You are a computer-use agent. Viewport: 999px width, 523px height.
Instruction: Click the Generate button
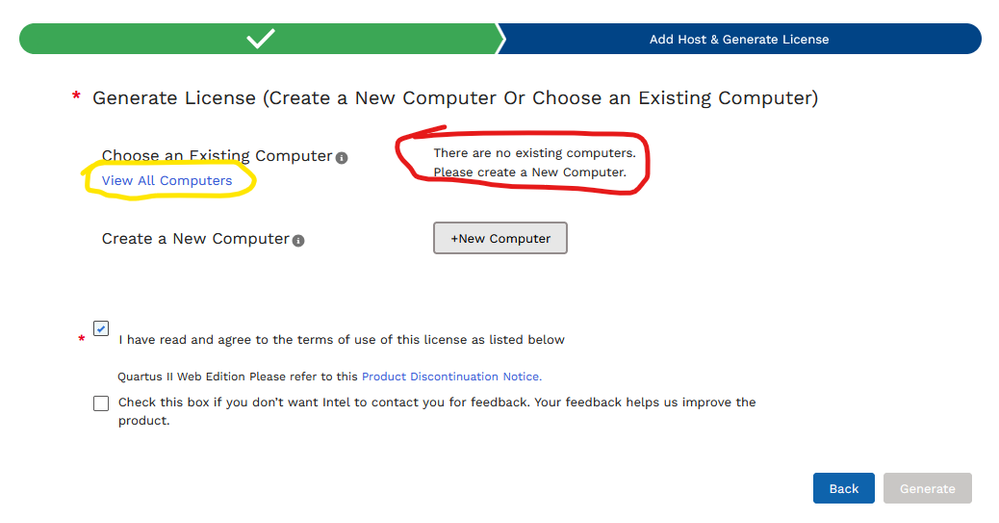(x=927, y=488)
